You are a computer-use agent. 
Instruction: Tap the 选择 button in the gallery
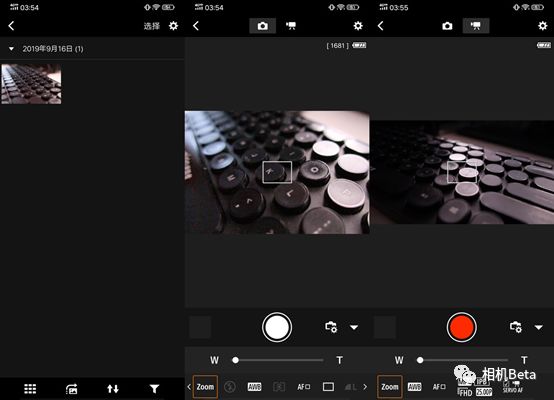point(152,26)
